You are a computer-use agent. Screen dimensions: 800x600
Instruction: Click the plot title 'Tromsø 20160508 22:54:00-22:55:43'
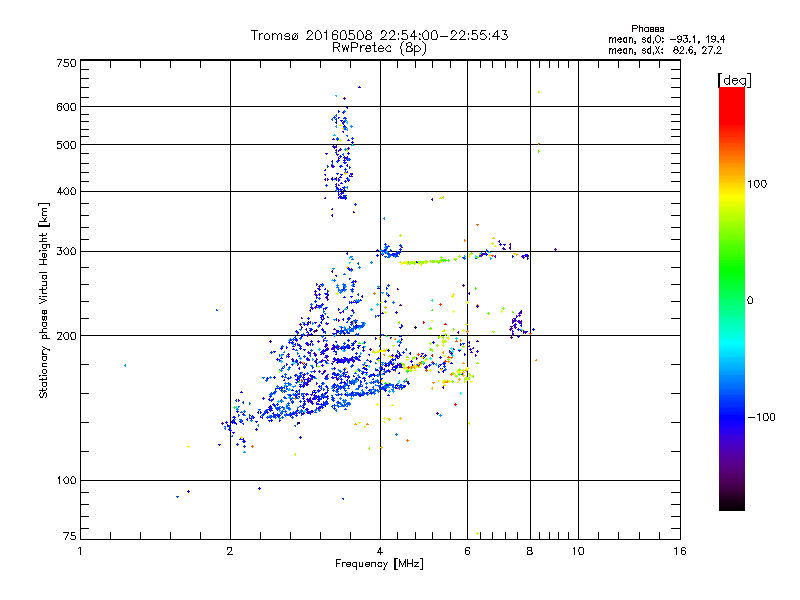point(379,35)
